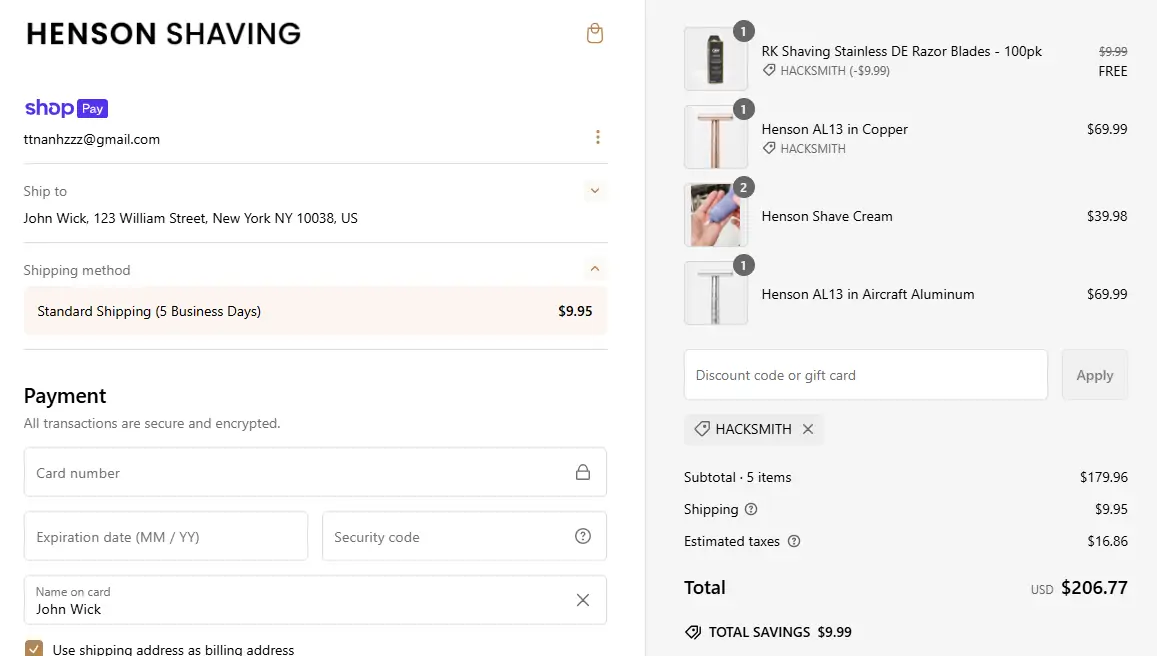Click the Shop Pay badge

click(x=66, y=107)
